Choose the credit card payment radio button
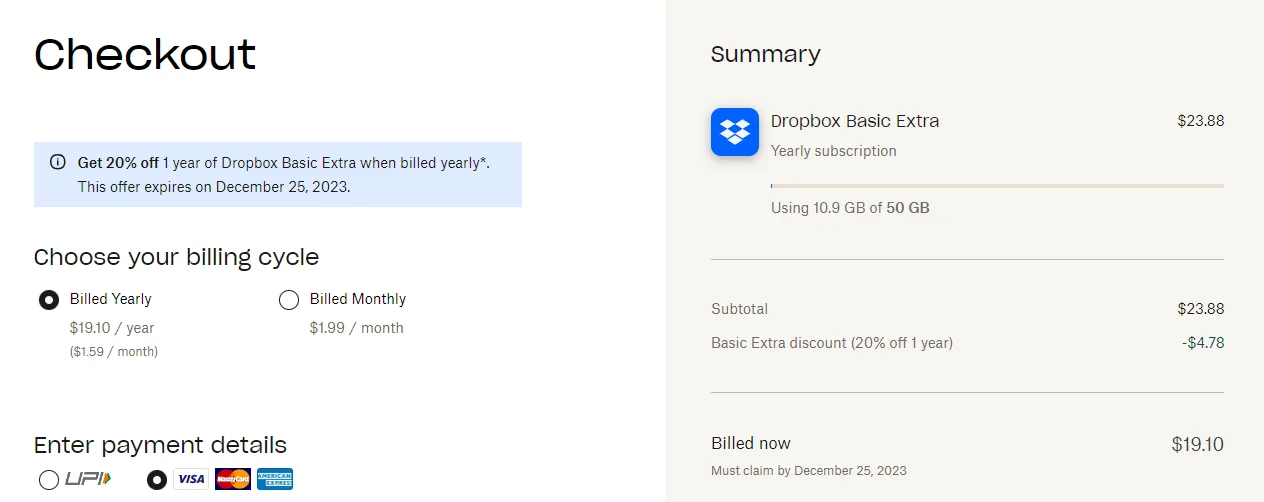 [x=156, y=480]
